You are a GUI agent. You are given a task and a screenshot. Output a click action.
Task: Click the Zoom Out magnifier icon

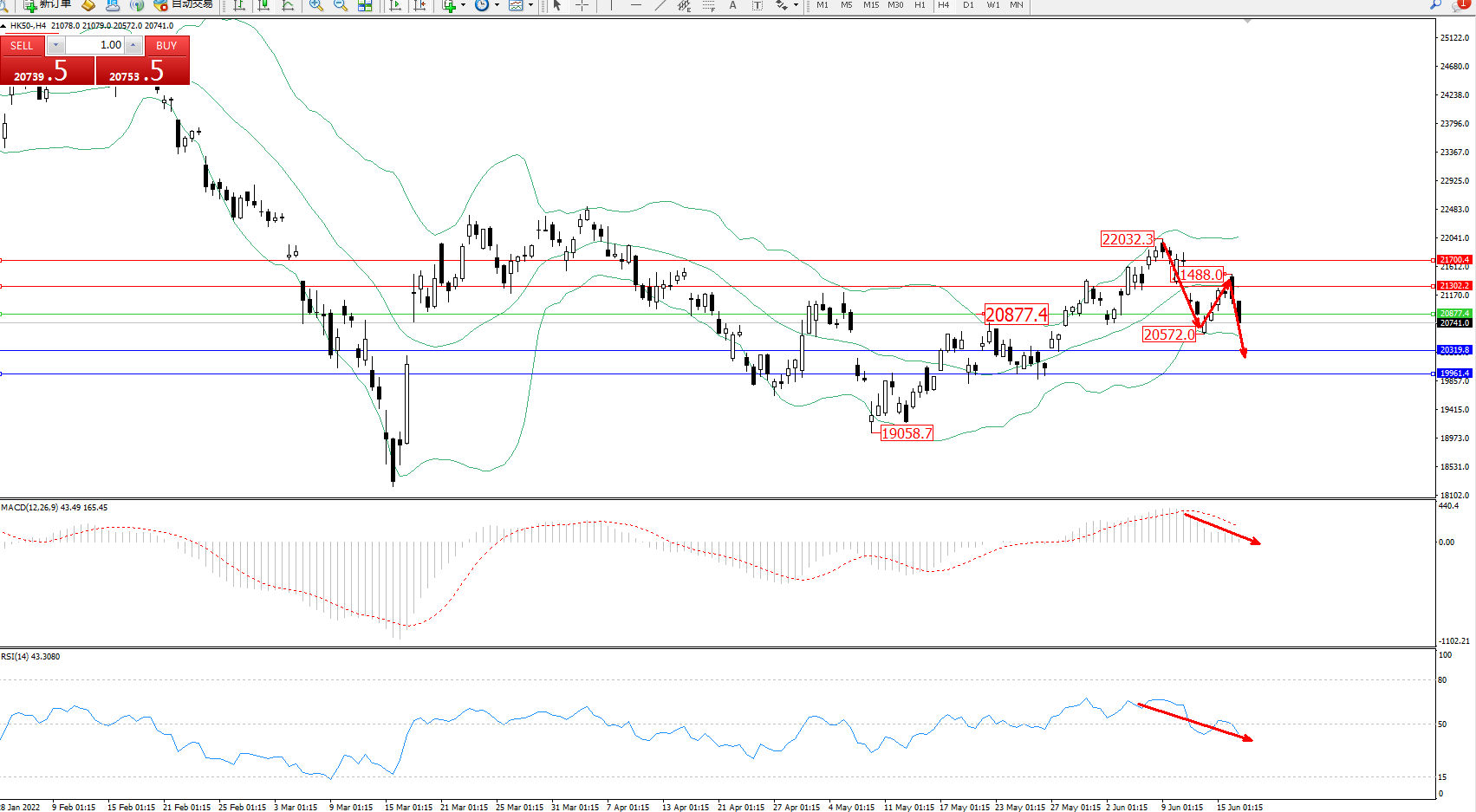coord(341,5)
